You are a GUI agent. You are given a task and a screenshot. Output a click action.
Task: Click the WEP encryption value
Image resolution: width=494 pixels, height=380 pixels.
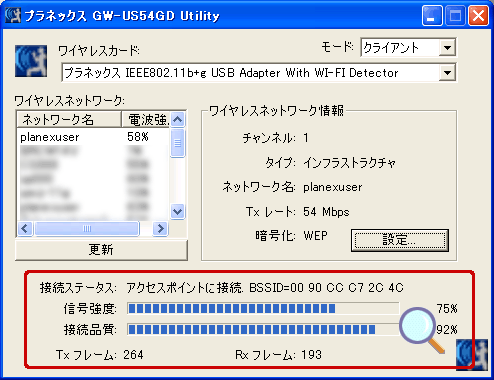pyautogui.click(x=315, y=236)
